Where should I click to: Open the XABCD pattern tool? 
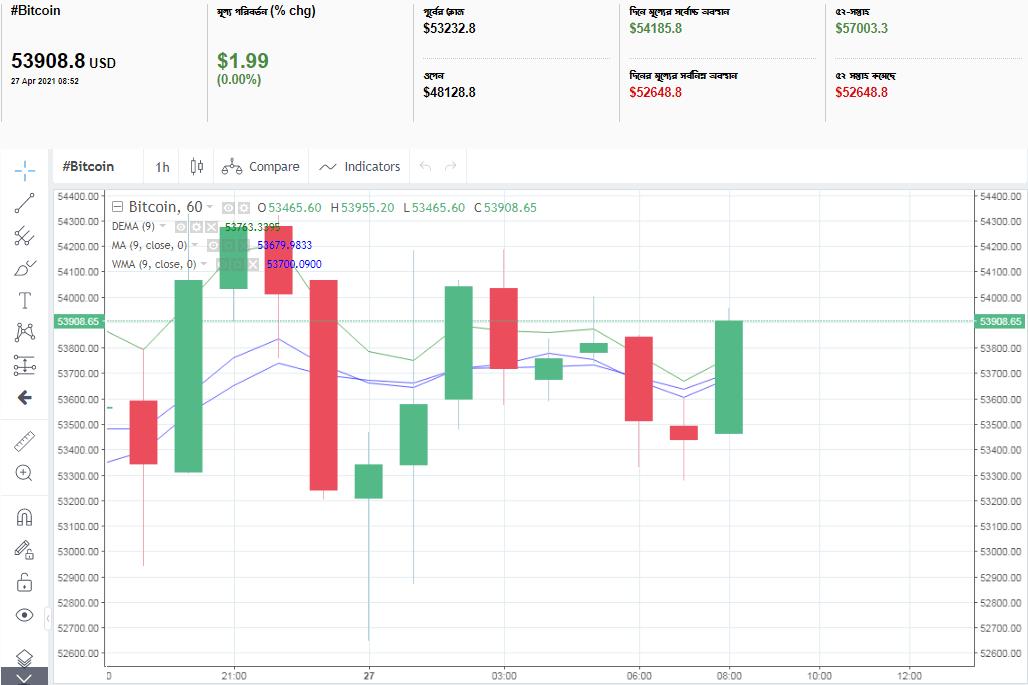pos(25,332)
